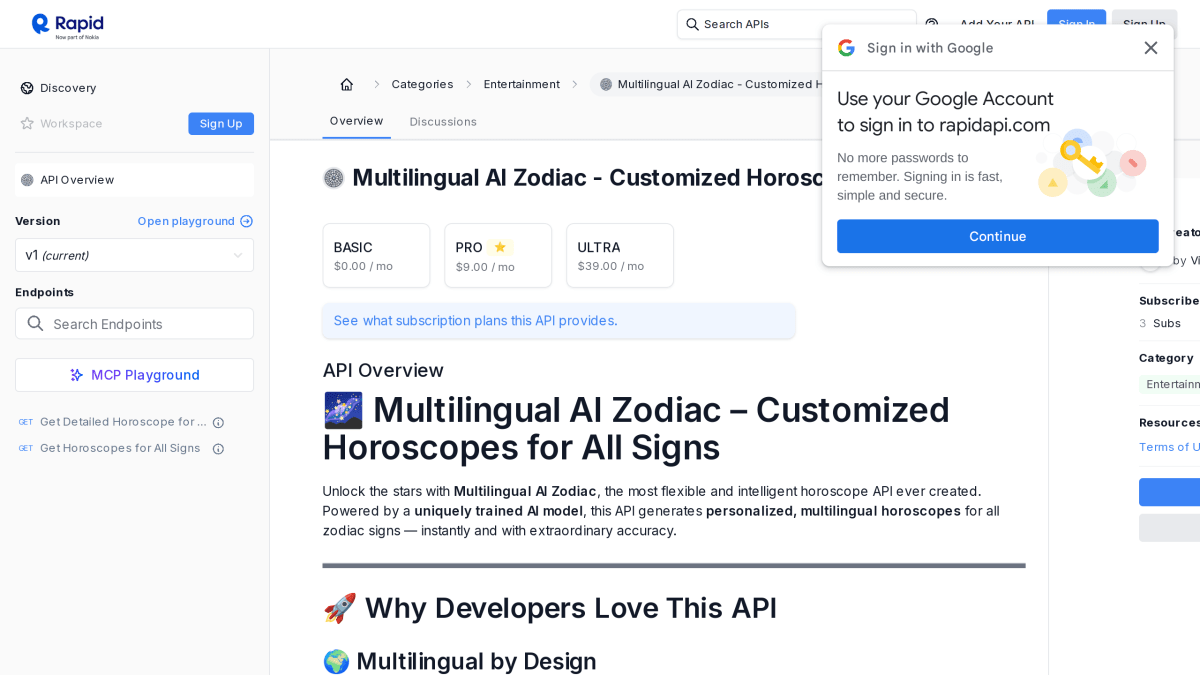Click the 'API Overview' section heading text

click(x=383, y=370)
